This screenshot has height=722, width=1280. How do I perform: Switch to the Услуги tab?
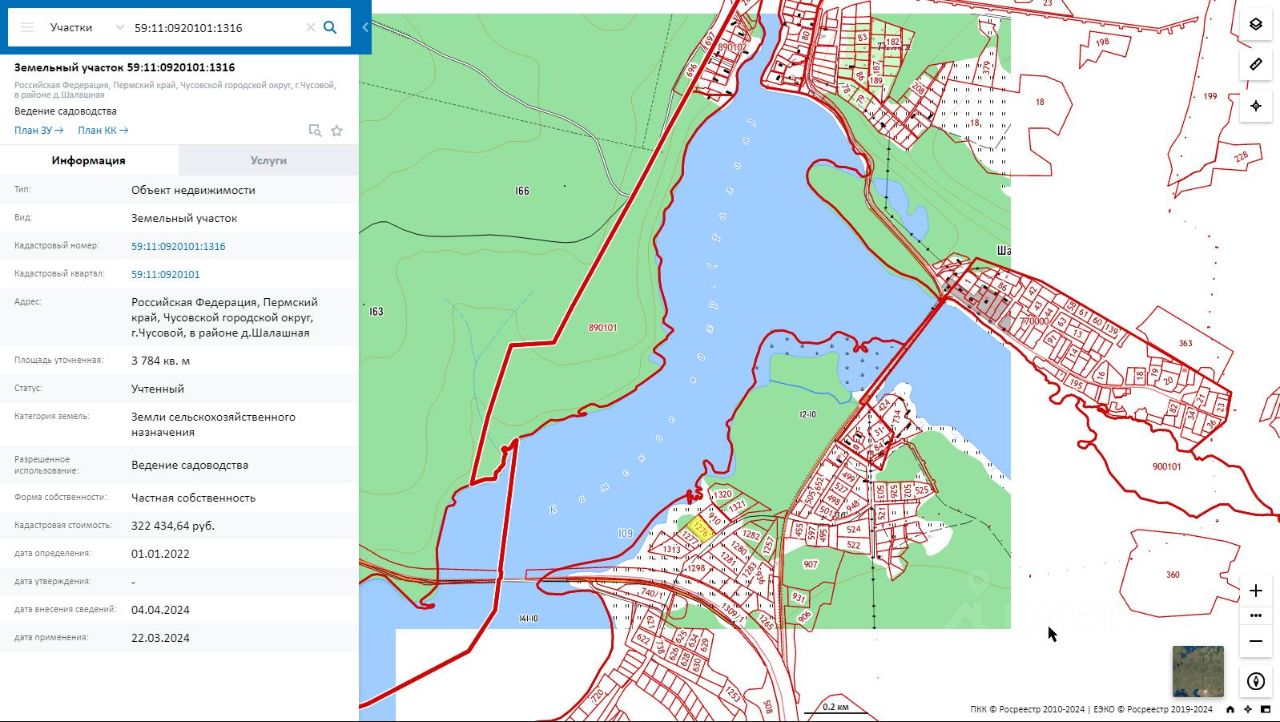[269, 160]
